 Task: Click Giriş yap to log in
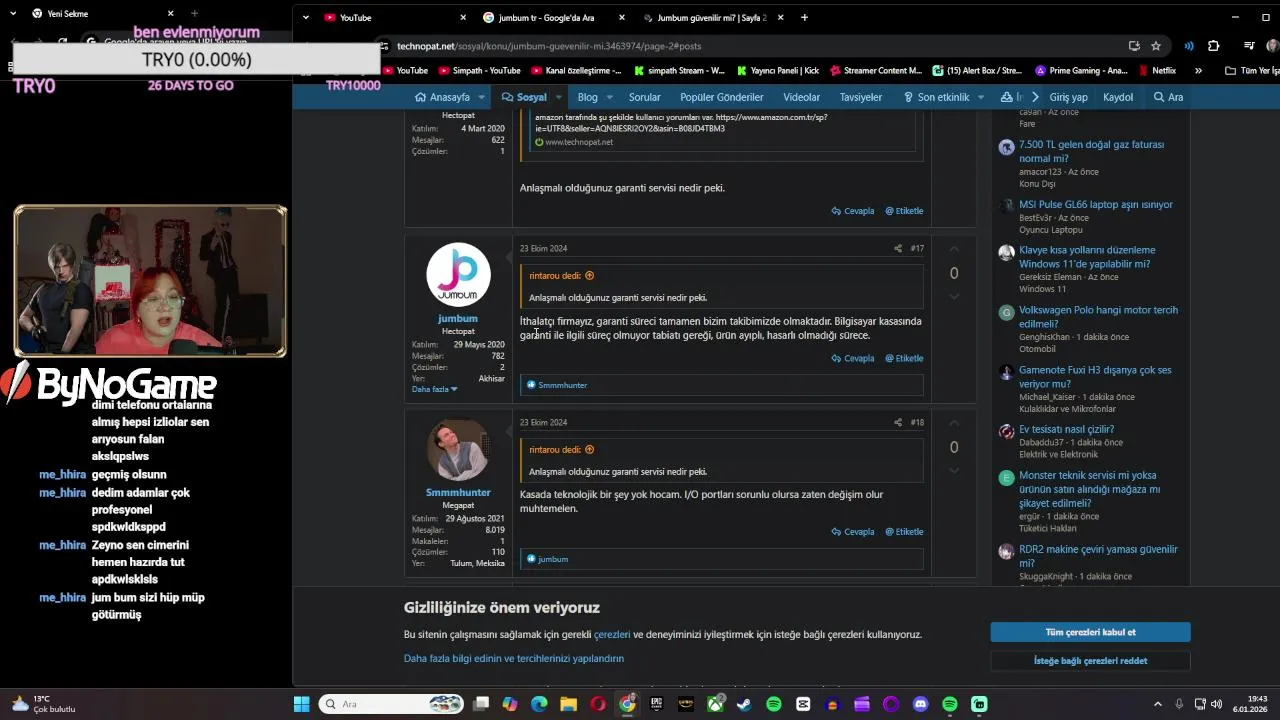click(x=1068, y=97)
